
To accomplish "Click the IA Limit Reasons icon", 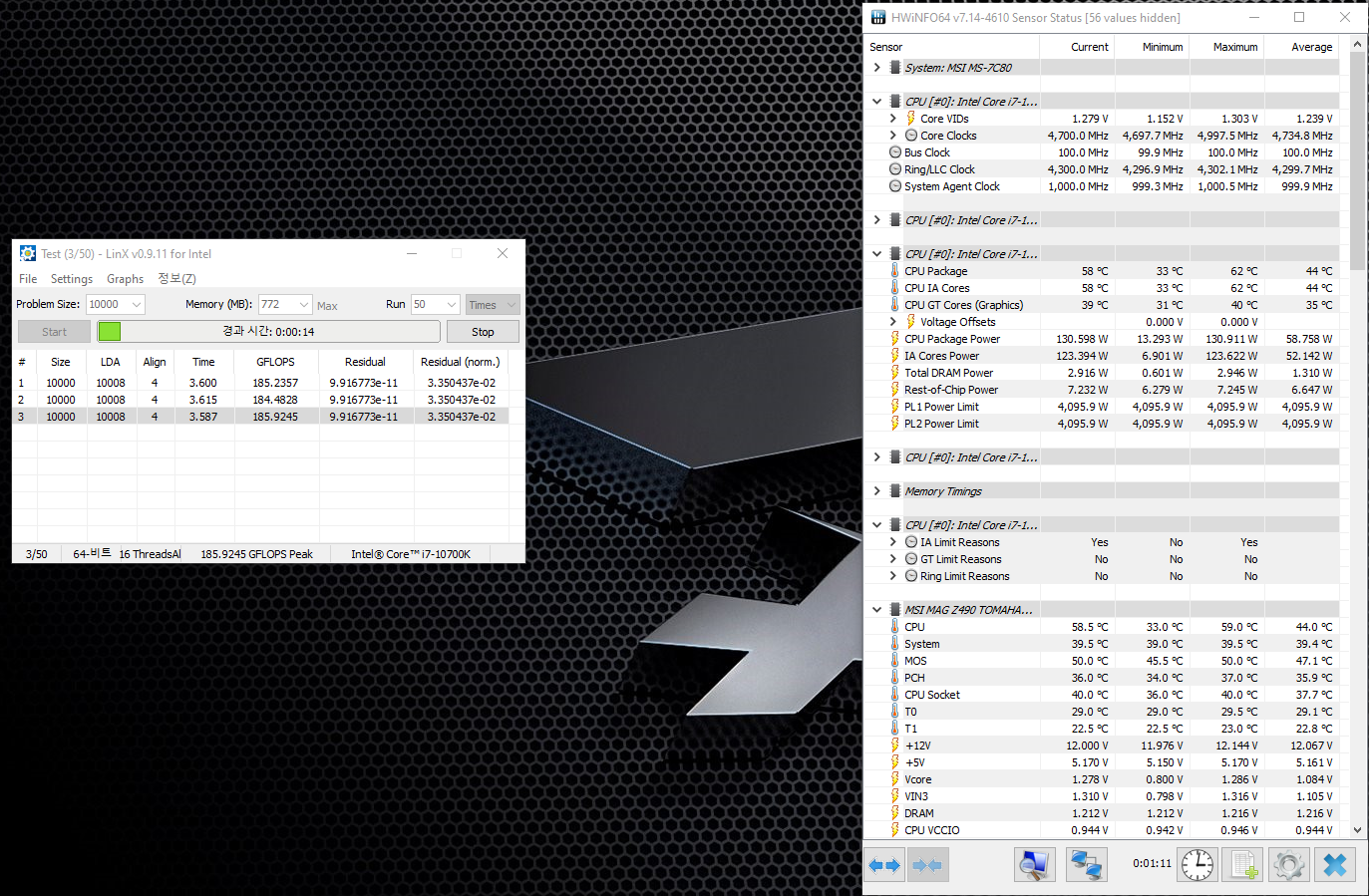I will 911,542.
